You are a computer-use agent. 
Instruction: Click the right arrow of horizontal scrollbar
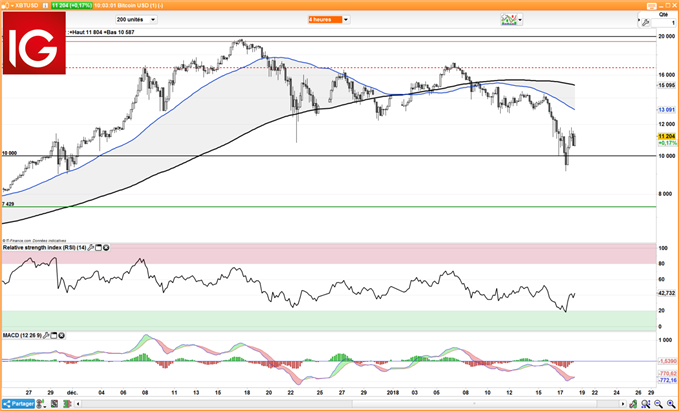click(623, 404)
